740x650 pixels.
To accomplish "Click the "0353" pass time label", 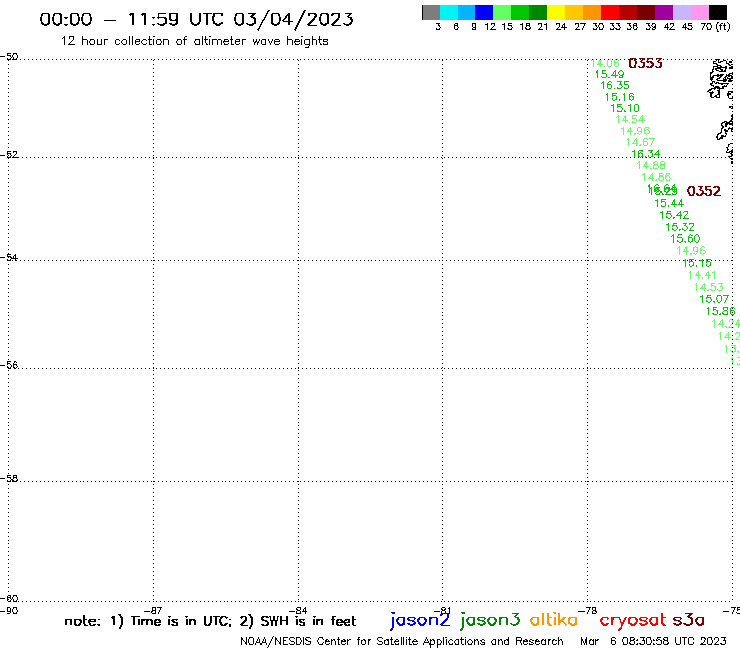I will pyautogui.click(x=645, y=63).
